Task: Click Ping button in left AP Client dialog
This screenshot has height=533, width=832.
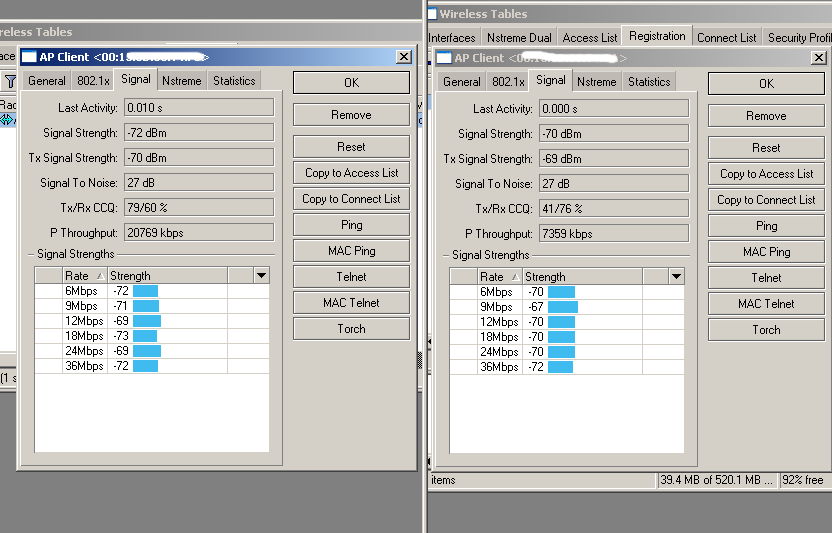Action: point(351,225)
